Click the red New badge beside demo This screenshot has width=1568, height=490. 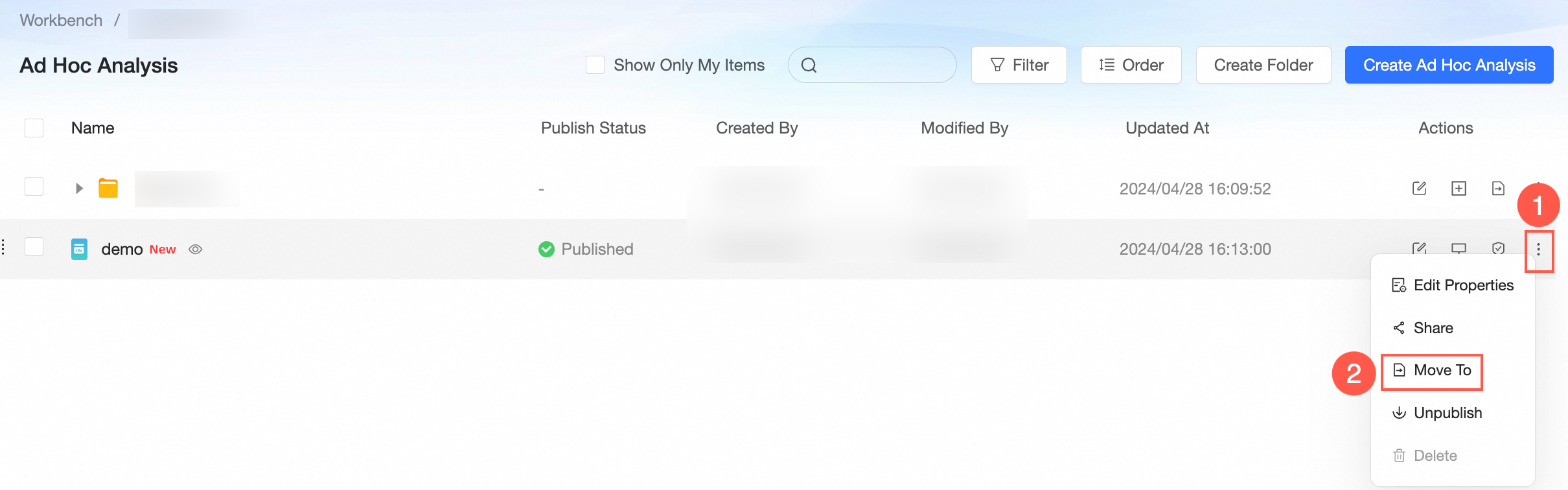tap(163, 250)
